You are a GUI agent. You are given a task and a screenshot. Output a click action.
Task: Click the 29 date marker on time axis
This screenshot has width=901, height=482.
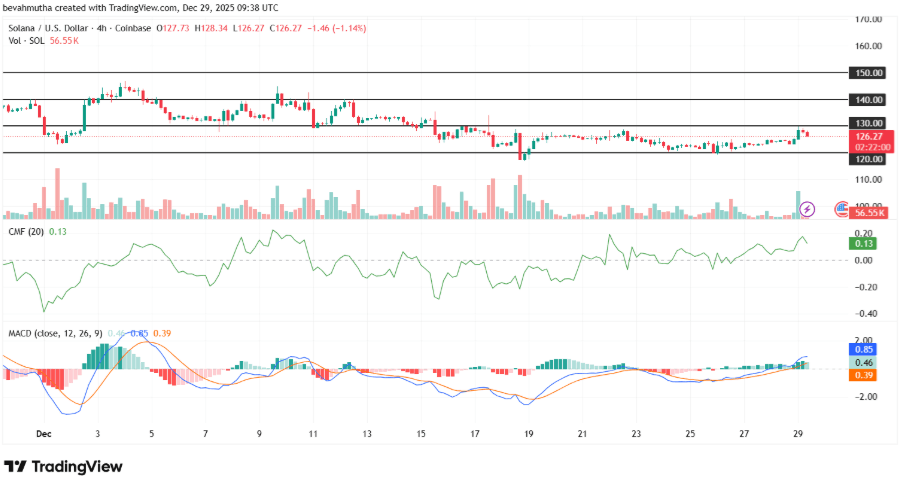click(798, 434)
